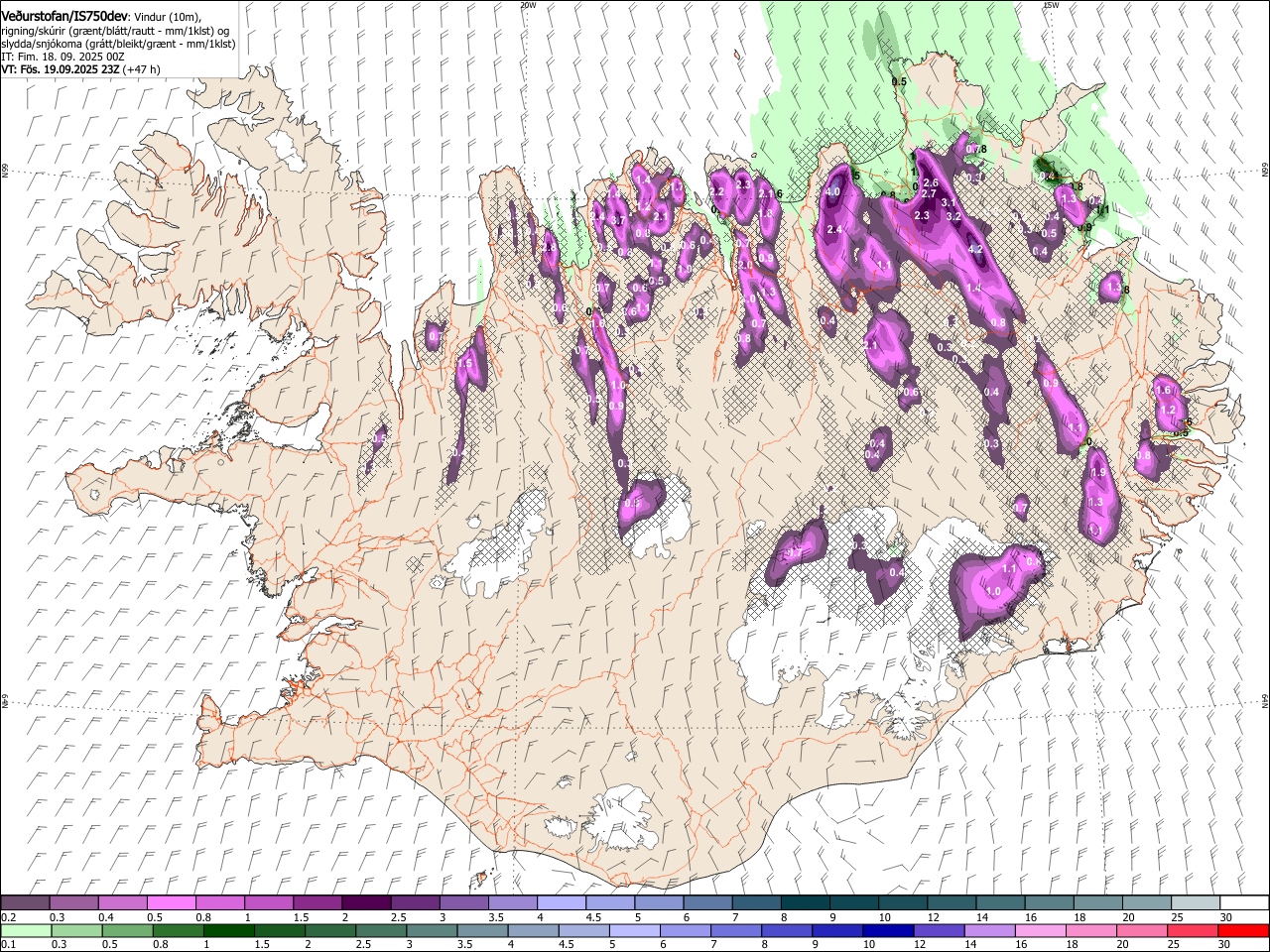Viewport: 1270px width, 952px height.
Task: Click the 1.9 snowfall value on map
Action: 1097,473
